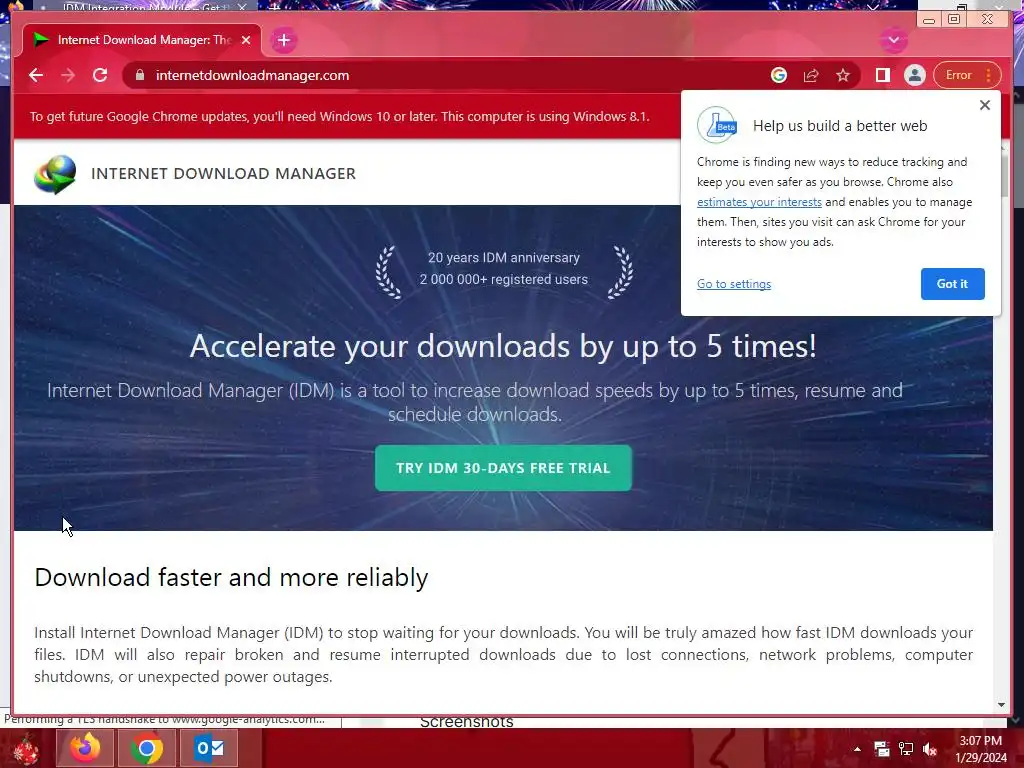Click the forward navigation arrow
The image size is (1024, 768).
click(x=68, y=75)
